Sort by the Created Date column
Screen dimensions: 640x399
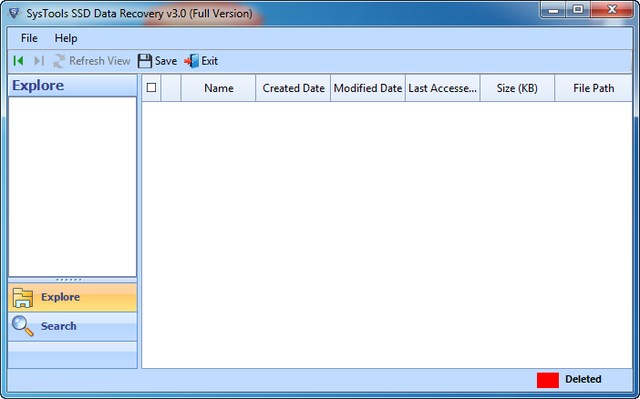coord(293,88)
